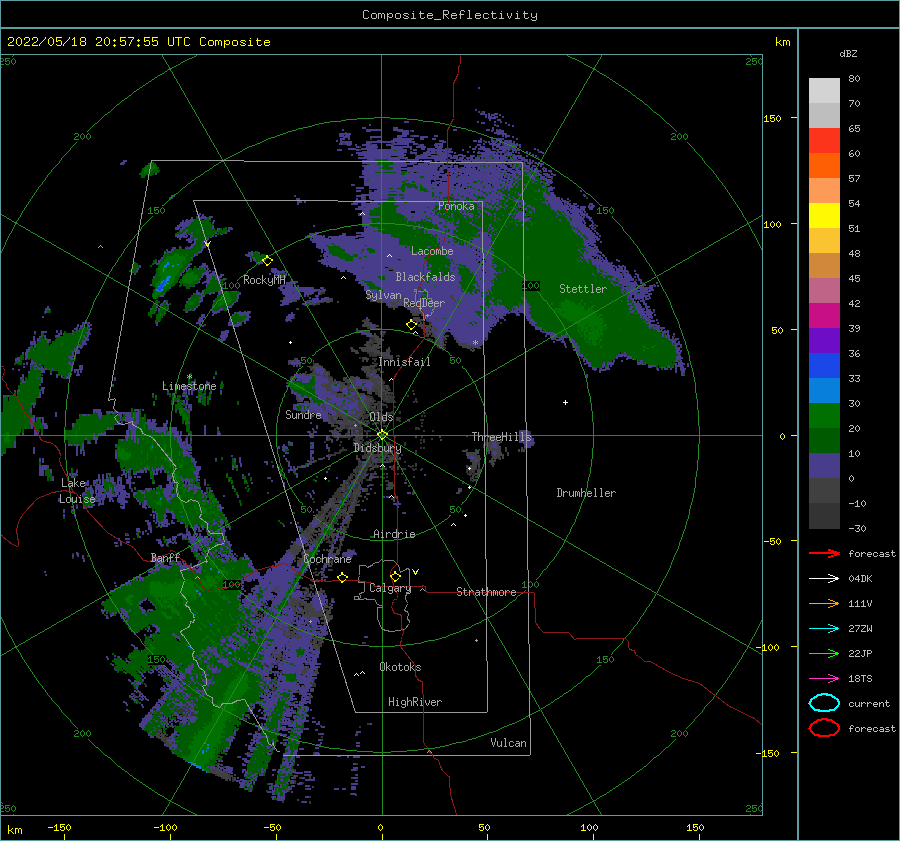Select the bright green 20–30 dBZ swatch
This screenshot has width=900, height=841.
click(824, 416)
